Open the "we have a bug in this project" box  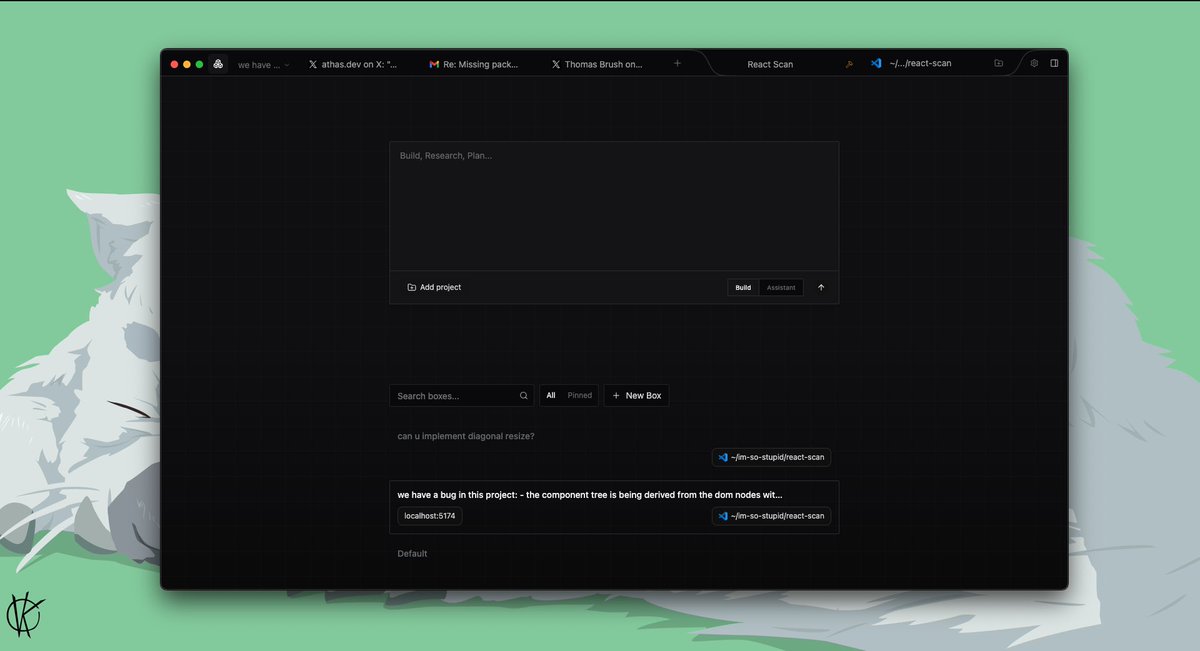coord(614,507)
